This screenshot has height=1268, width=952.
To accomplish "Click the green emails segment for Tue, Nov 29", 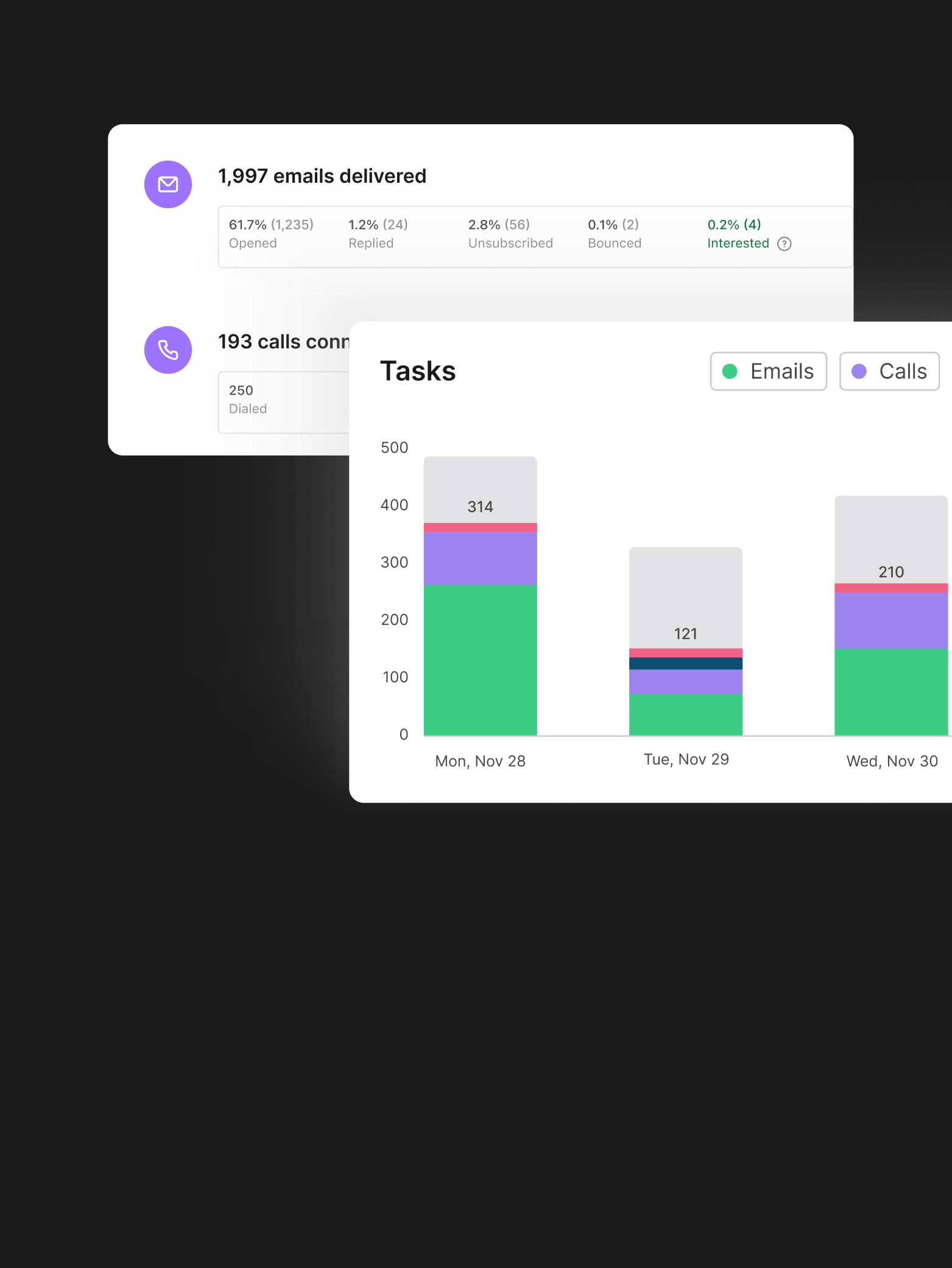I will pyautogui.click(x=686, y=714).
